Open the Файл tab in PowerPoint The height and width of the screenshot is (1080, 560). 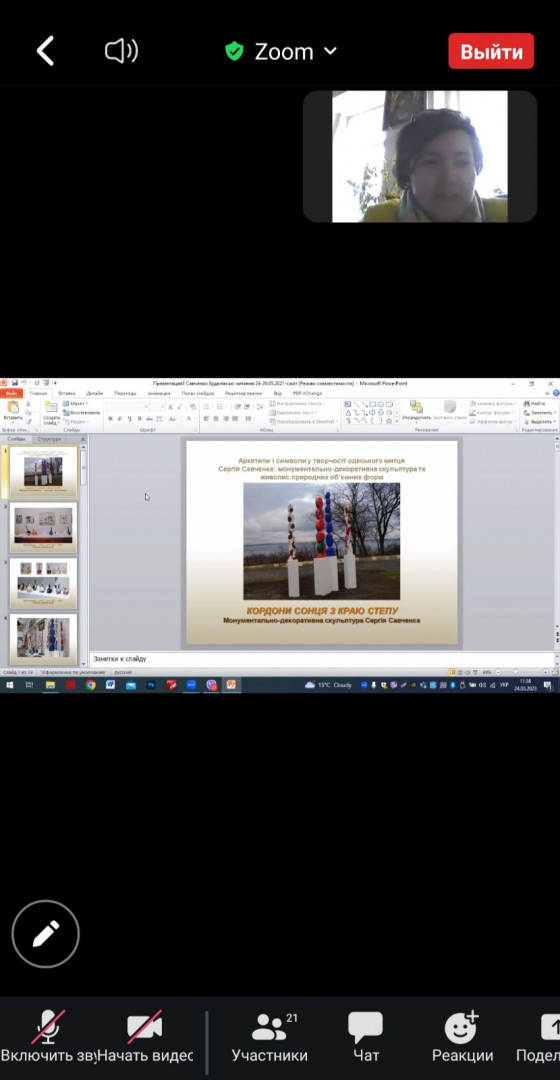tap(10, 393)
